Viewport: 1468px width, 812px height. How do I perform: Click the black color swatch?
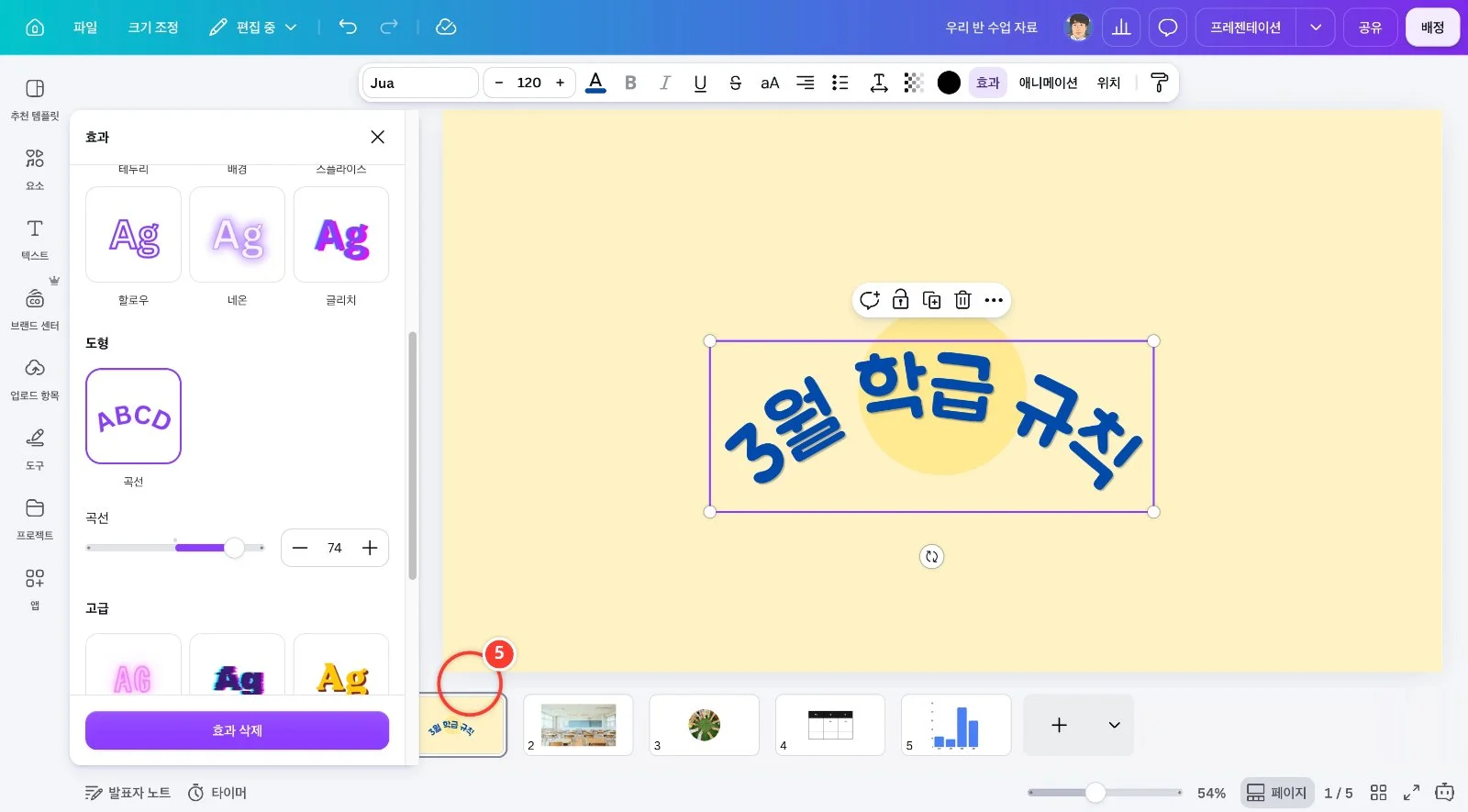(x=949, y=83)
